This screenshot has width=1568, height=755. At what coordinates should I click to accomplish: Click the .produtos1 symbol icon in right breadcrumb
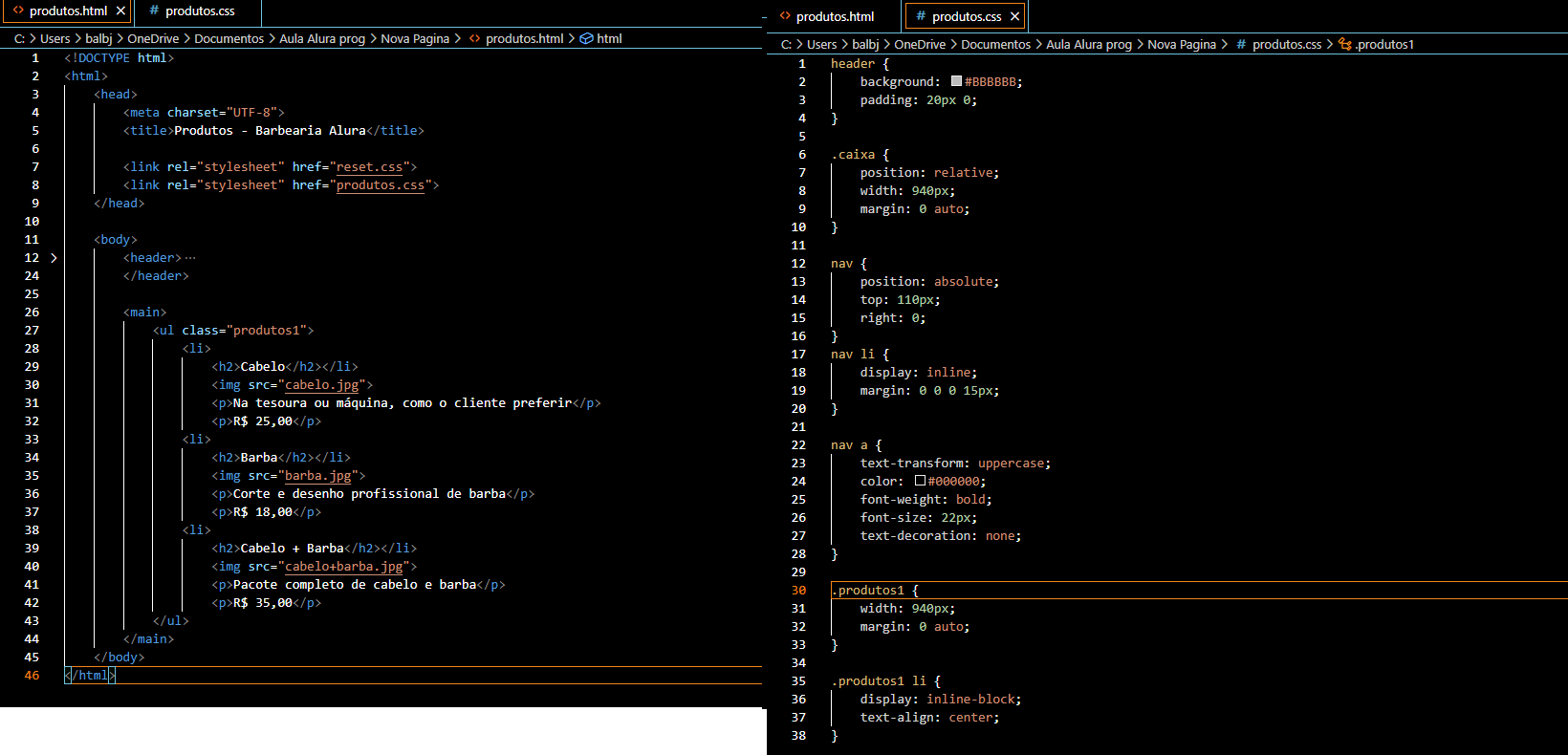tap(1344, 44)
